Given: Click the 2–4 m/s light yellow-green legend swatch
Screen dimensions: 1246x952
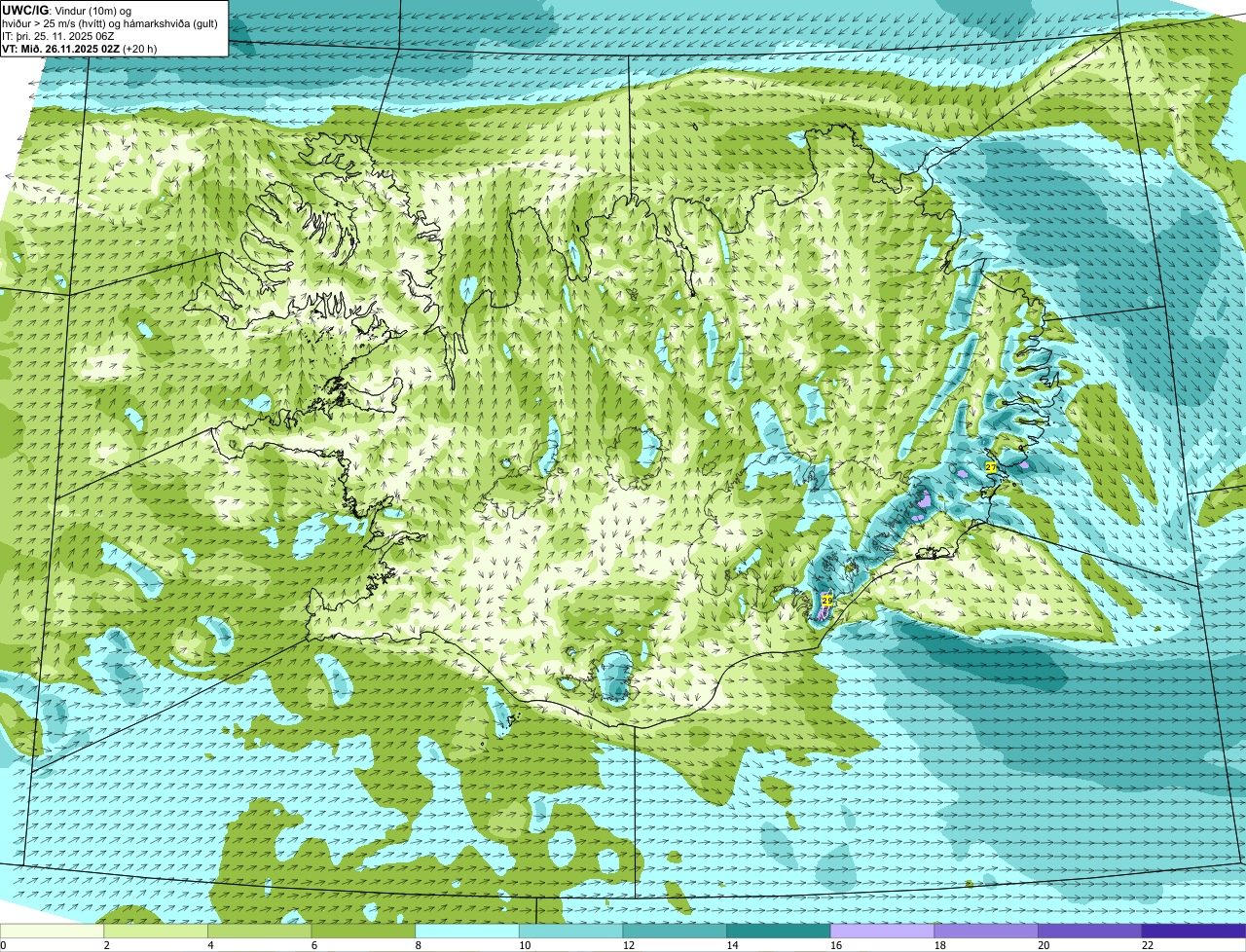Looking at the screenshot, I should click(x=156, y=932).
